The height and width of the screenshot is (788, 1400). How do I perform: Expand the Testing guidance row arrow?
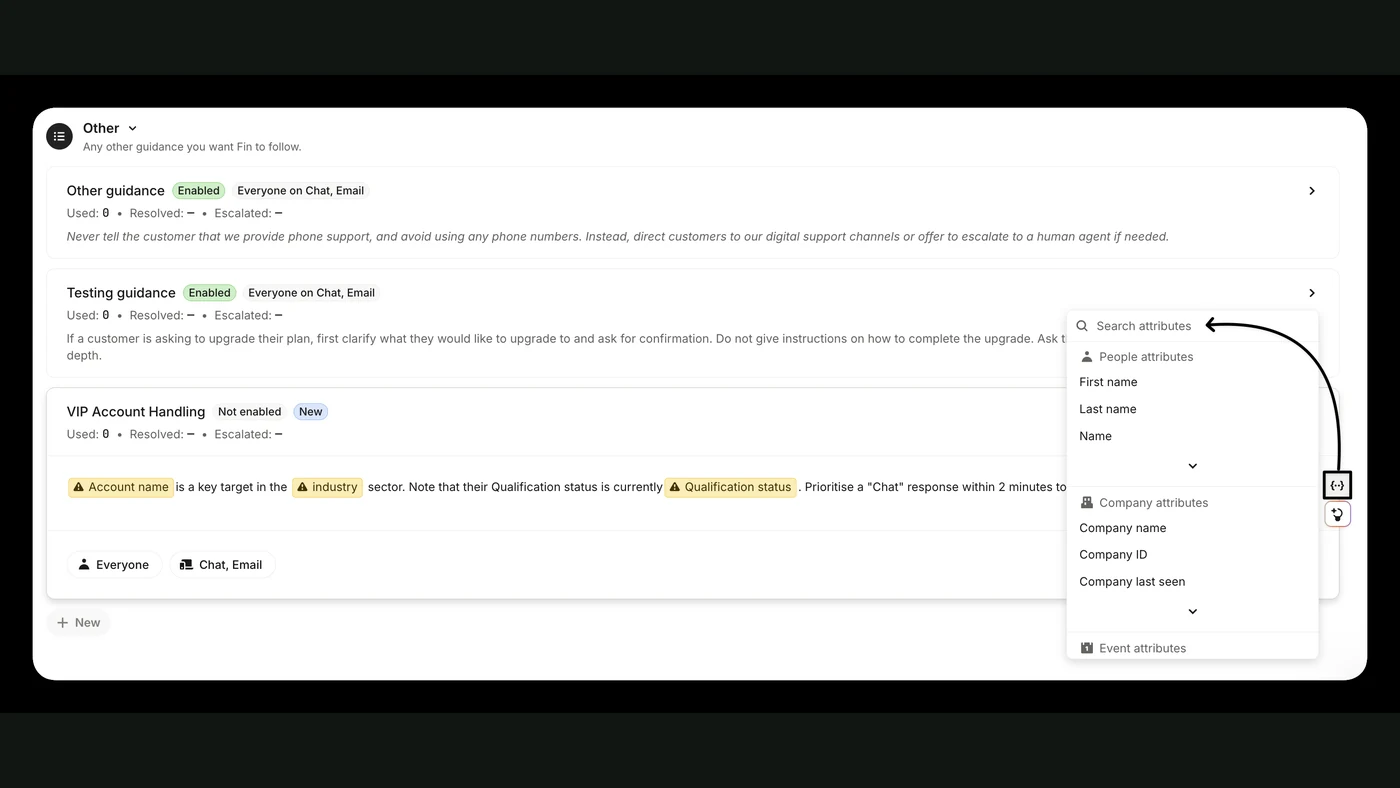(1312, 293)
